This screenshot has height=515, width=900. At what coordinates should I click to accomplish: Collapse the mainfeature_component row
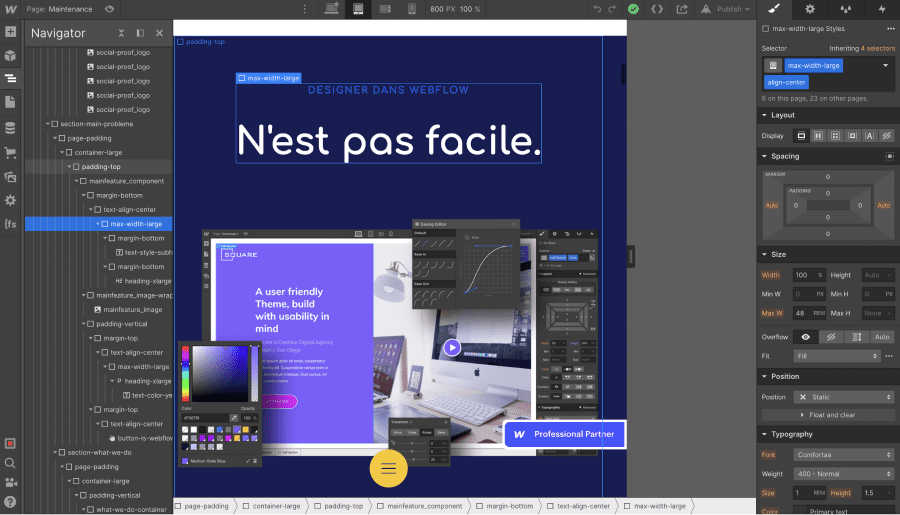pyautogui.click(x=76, y=181)
